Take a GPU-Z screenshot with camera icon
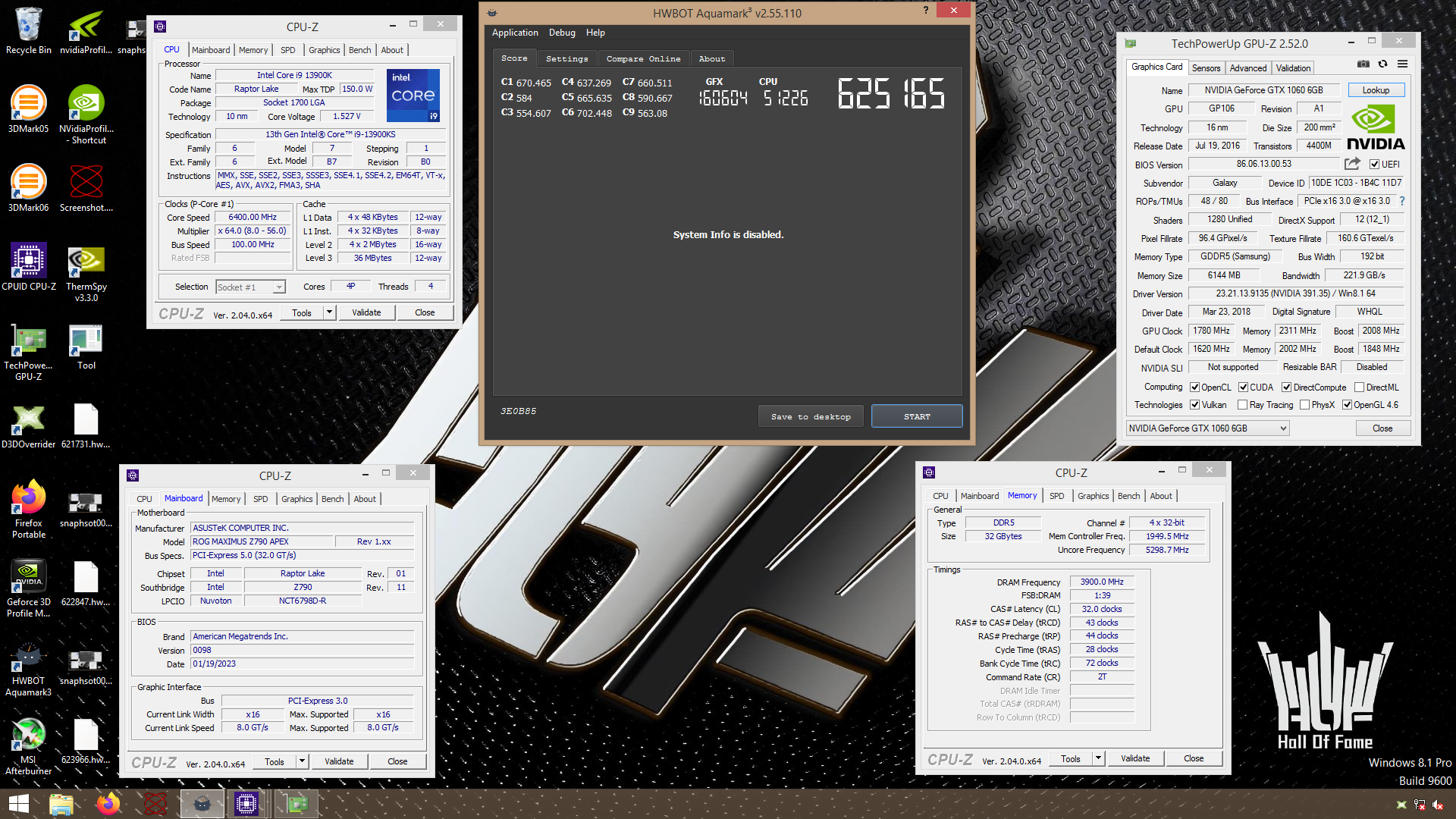 (x=1363, y=64)
